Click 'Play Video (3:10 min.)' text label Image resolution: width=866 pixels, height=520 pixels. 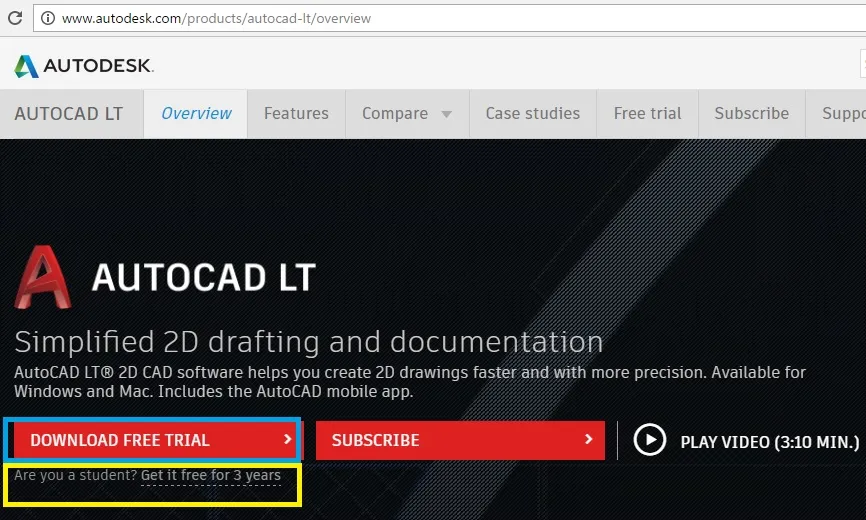[769, 441]
